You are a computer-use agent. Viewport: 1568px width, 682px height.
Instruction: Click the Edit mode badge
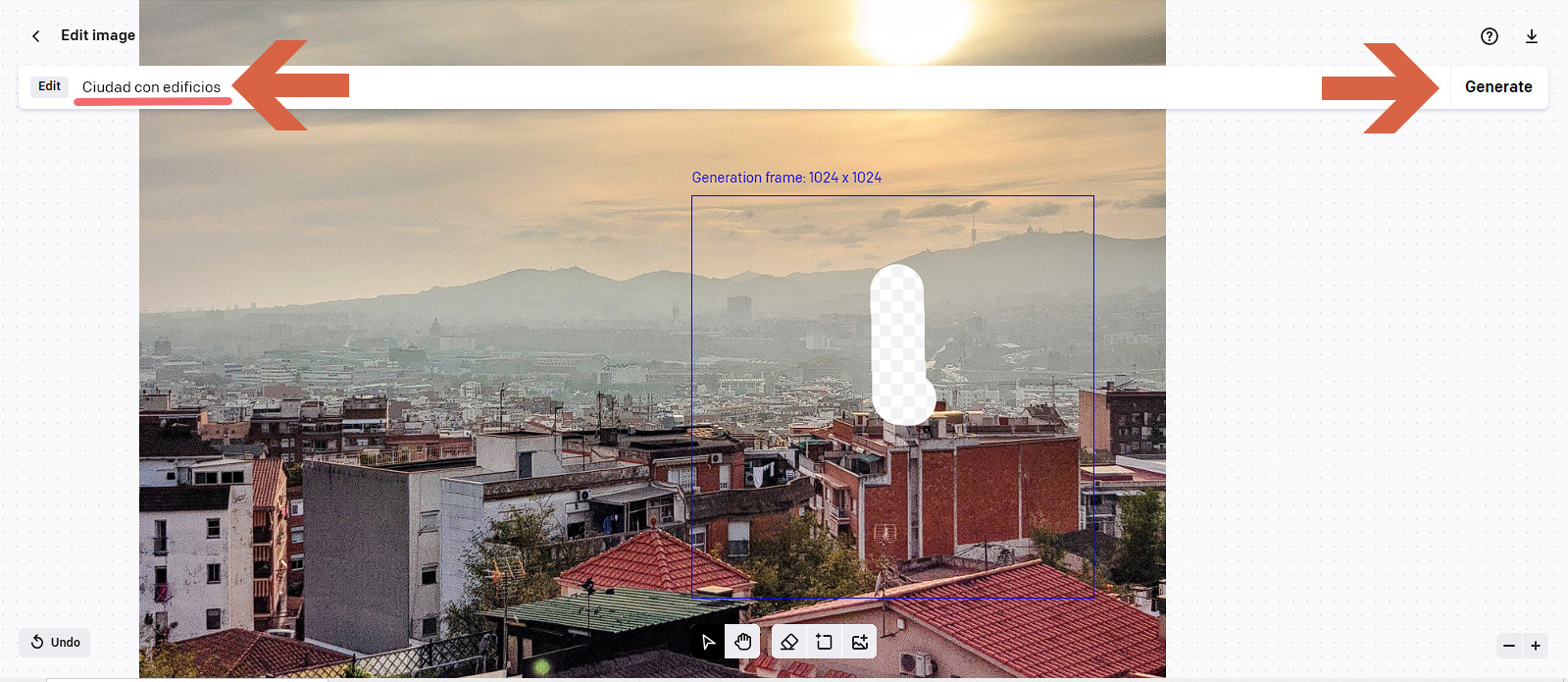pyautogui.click(x=49, y=86)
